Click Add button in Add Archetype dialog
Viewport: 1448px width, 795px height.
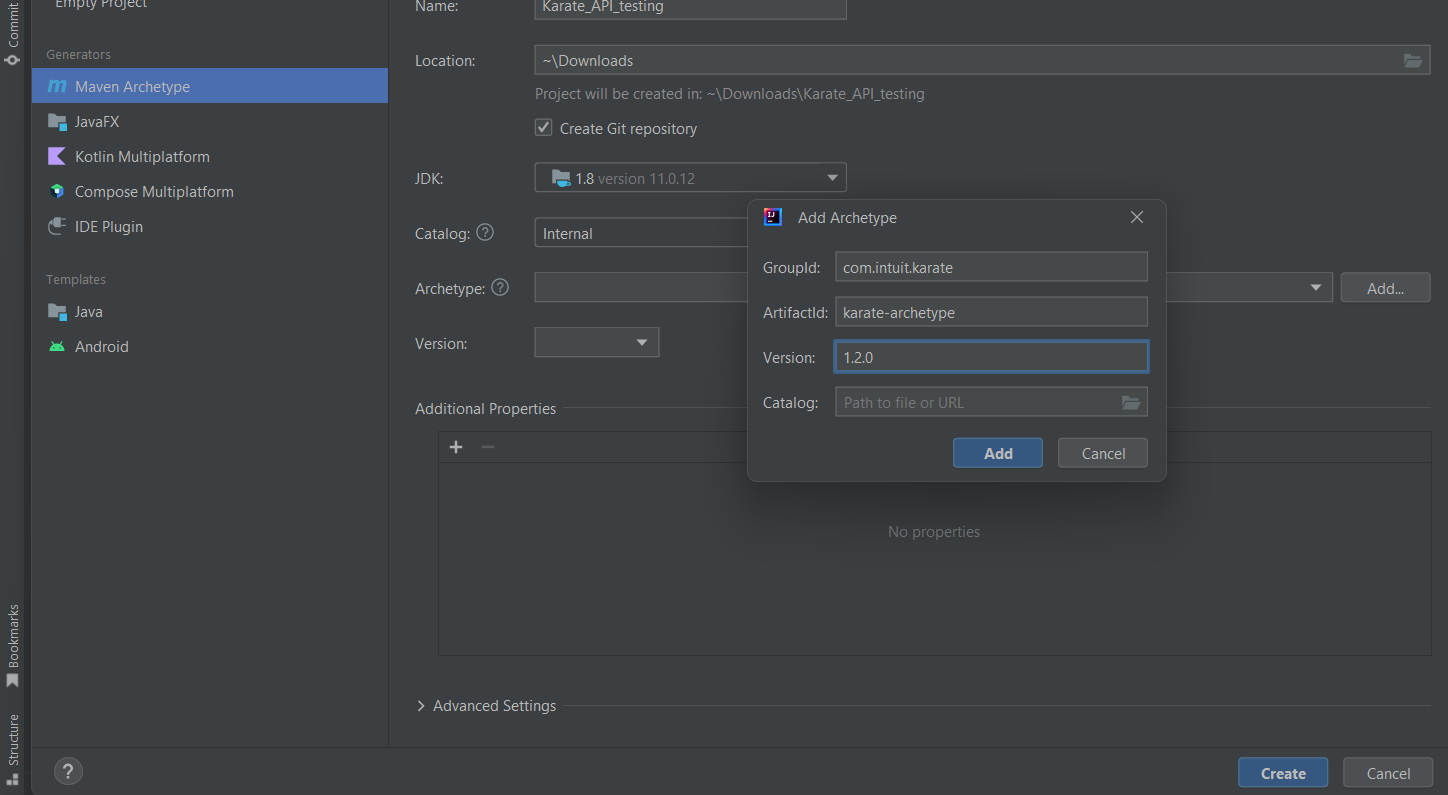coord(998,453)
